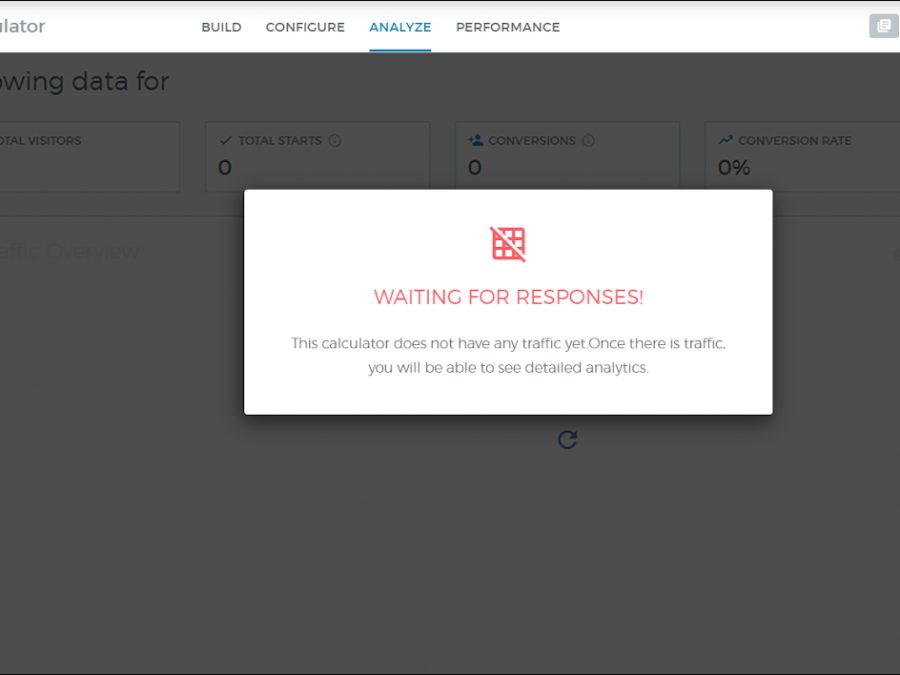Click the Traffic Overview section heading
The image size is (900, 675).
tap(70, 251)
